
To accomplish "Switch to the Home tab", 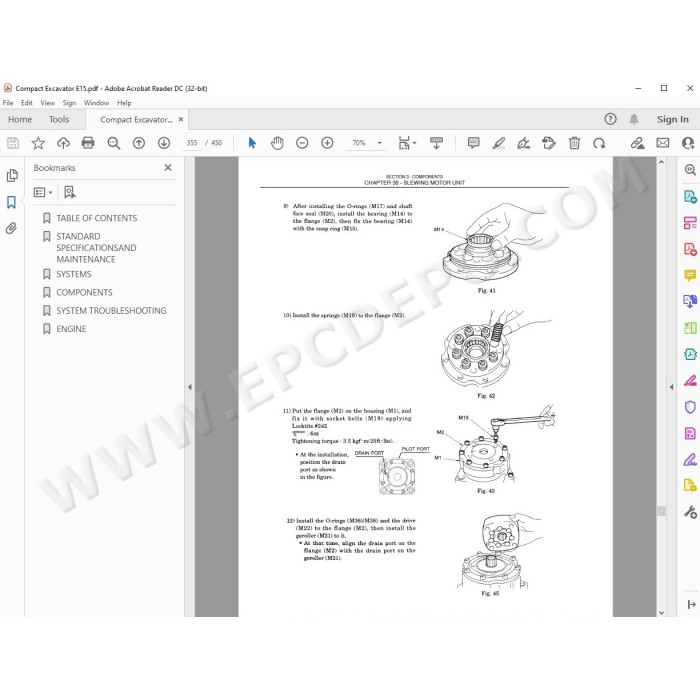I will pos(20,119).
